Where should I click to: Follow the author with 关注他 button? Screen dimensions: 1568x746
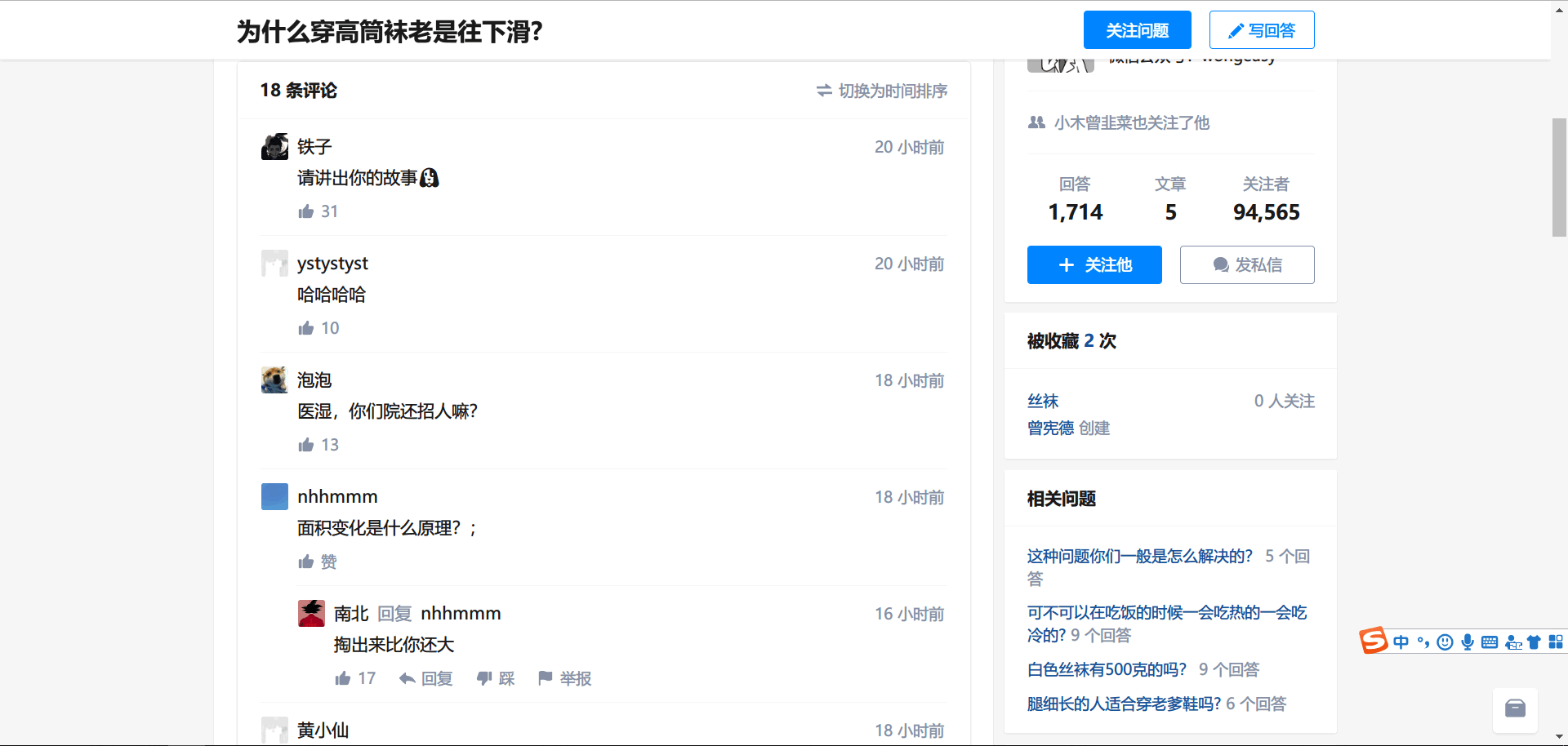[1094, 265]
